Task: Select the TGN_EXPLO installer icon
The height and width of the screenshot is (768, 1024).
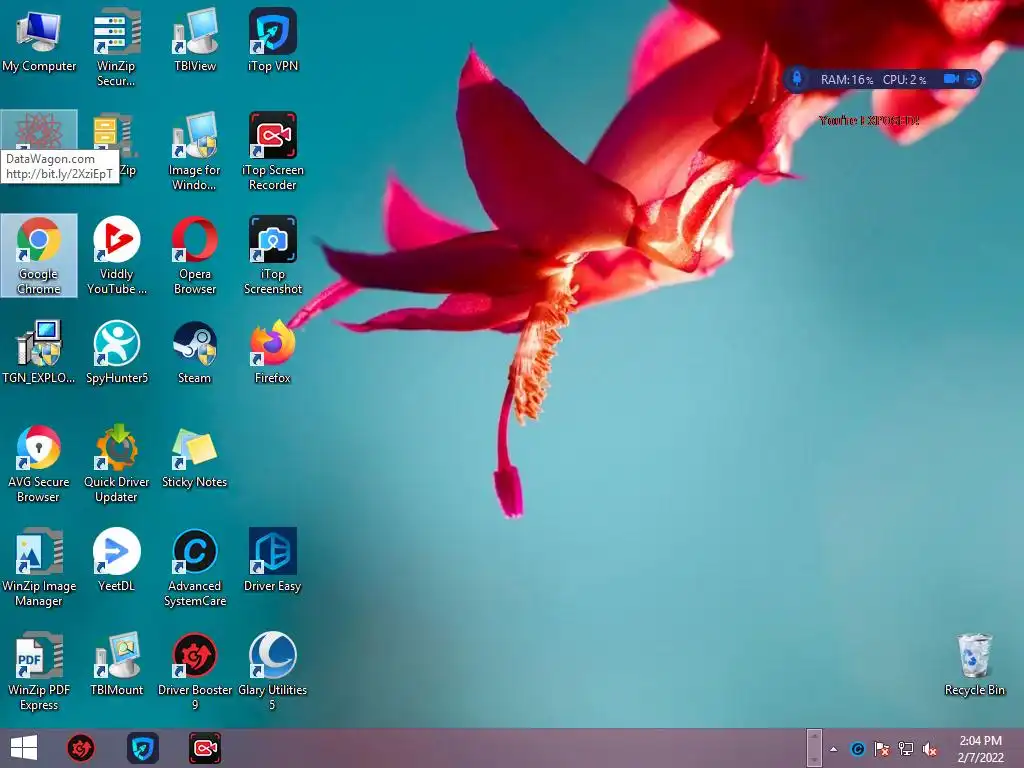Action: click(x=39, y=353)
